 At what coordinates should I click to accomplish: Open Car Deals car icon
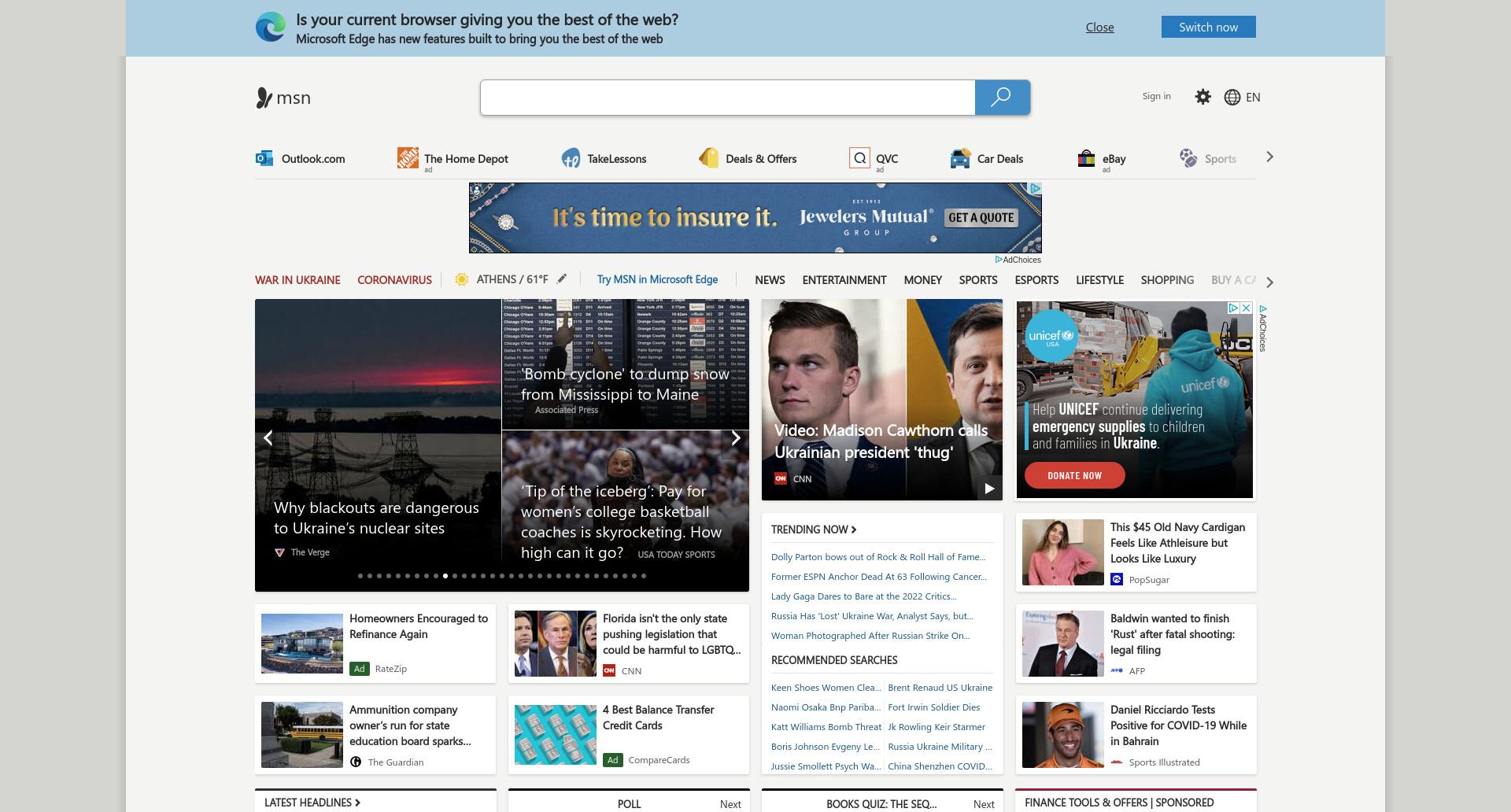[960, 158]
